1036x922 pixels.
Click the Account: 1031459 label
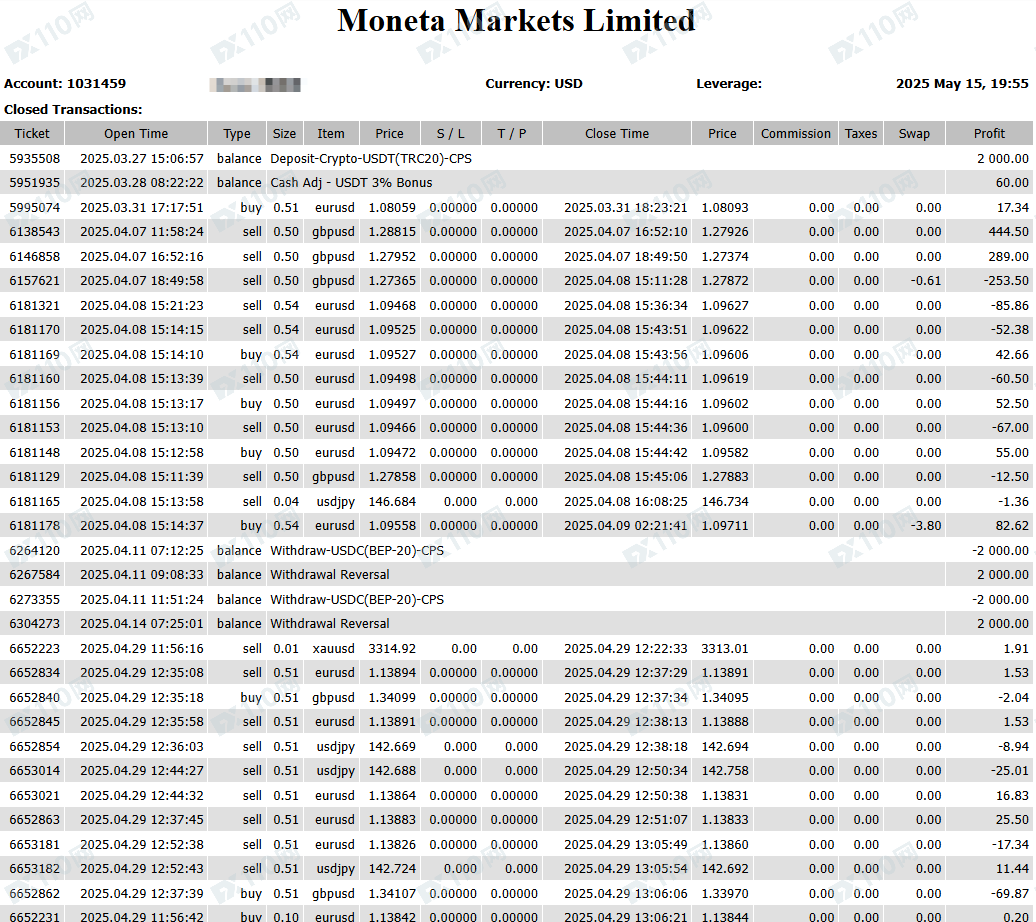click(65, 84)
